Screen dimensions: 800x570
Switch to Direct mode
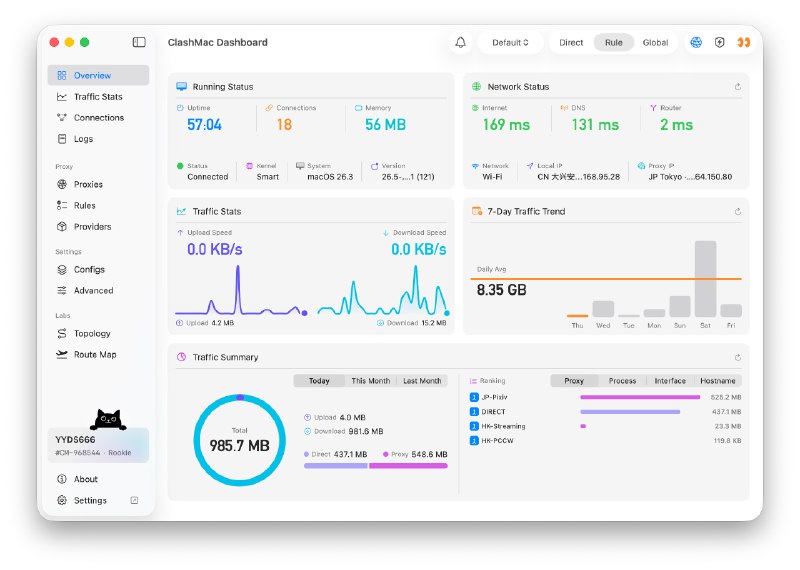(571, 43)
